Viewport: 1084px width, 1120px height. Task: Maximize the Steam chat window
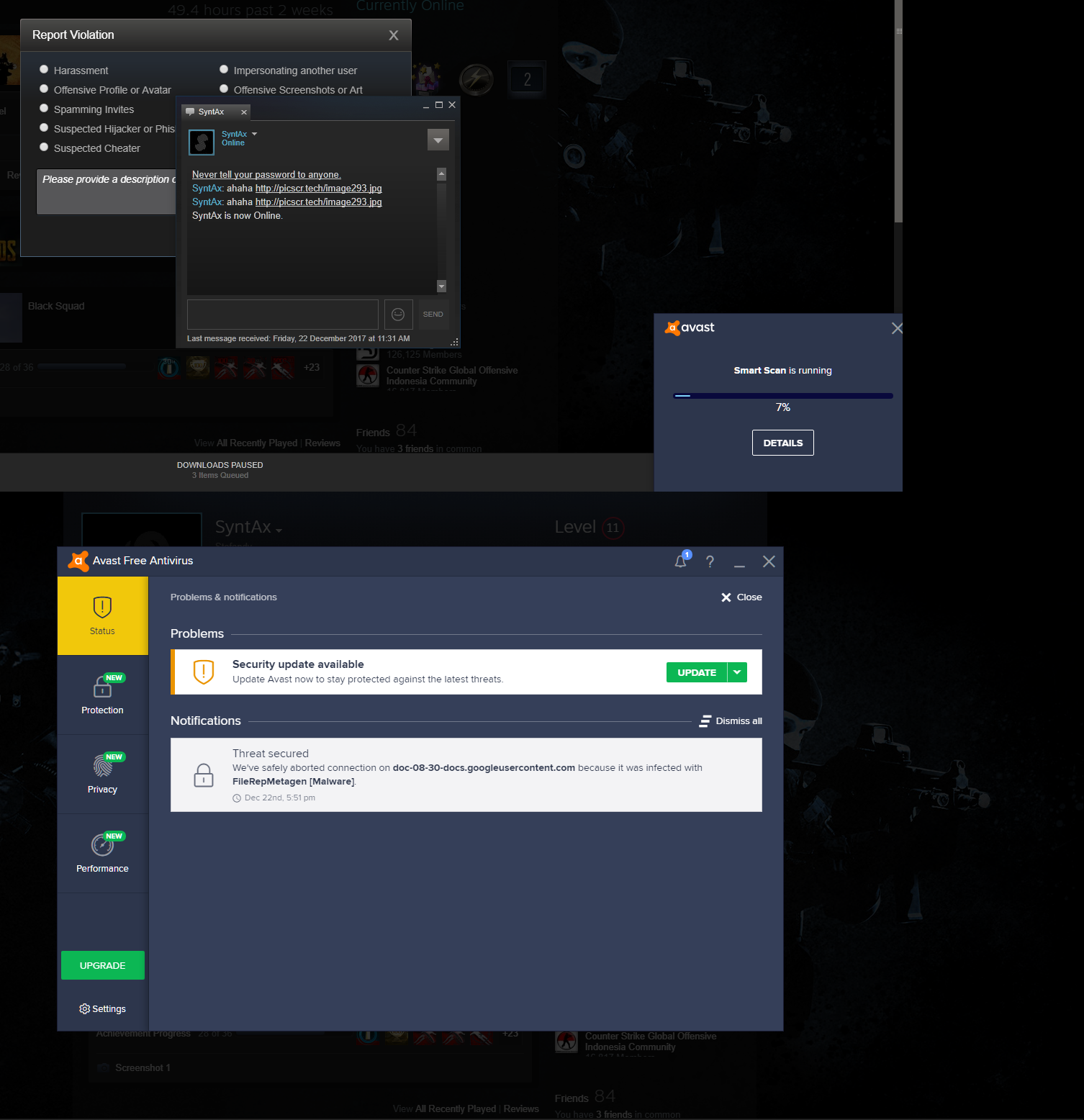coord(439,105)
